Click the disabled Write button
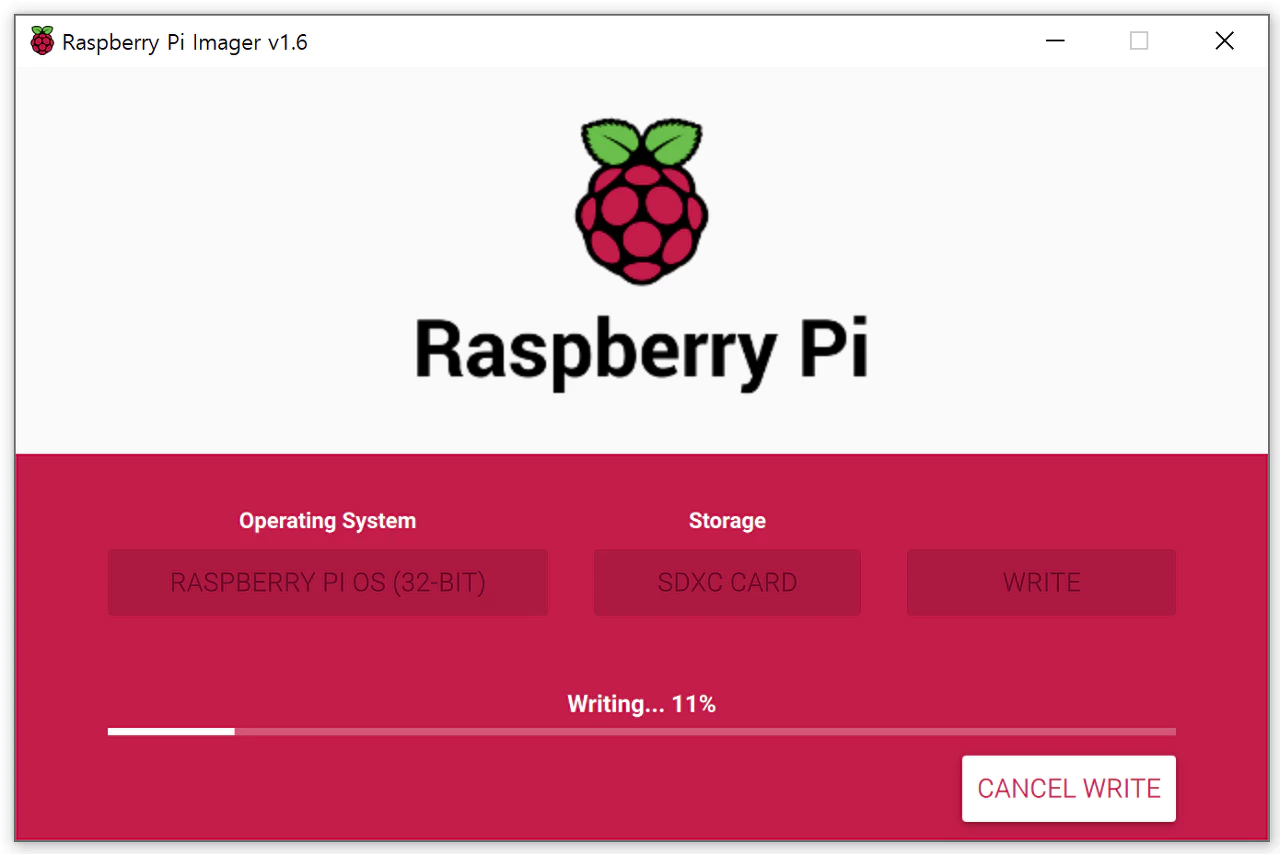The width and height of the screenshot is (1280, 854). [x=1041, y=582]
